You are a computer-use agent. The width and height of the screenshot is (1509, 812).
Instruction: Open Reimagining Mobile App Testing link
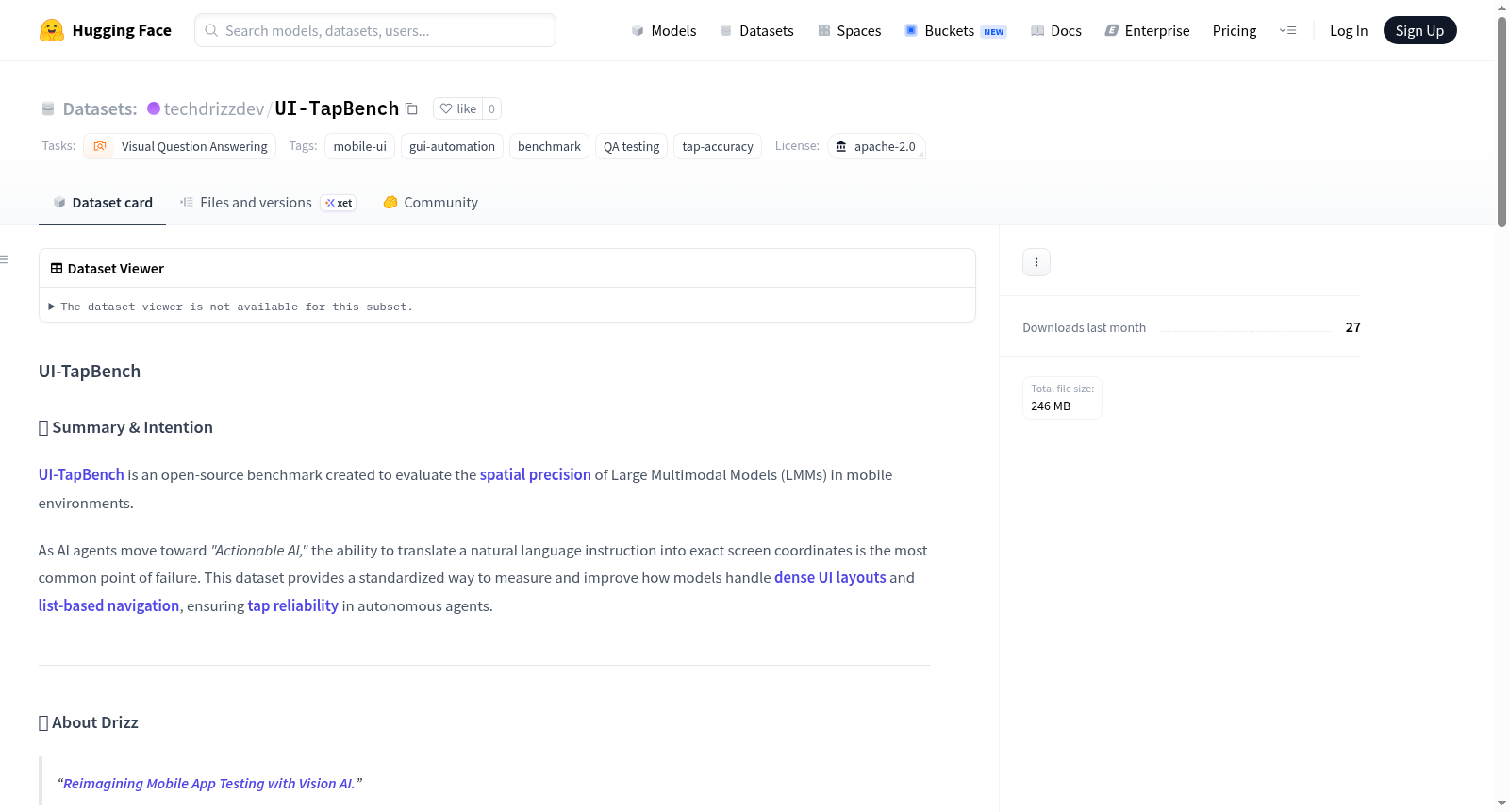pyautogui.click(x=208, y=784)
